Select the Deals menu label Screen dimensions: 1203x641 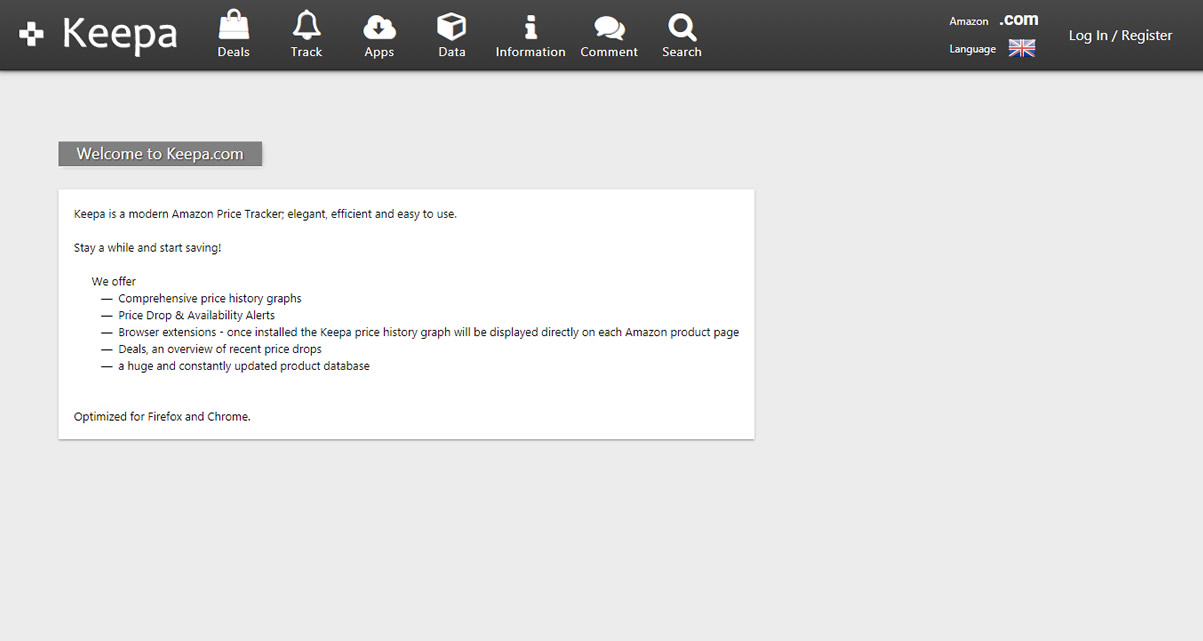tap(234, 52)
